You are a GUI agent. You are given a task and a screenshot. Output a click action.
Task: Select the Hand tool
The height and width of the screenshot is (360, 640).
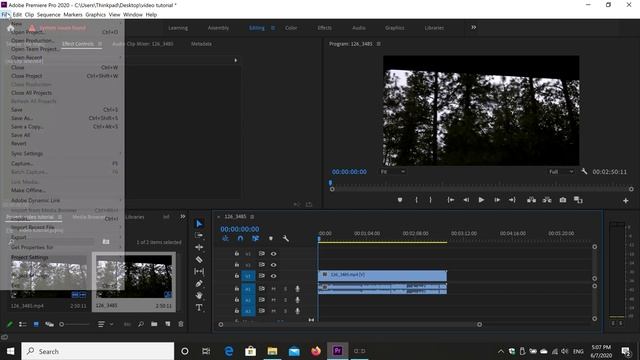click(x=199, y=295)
